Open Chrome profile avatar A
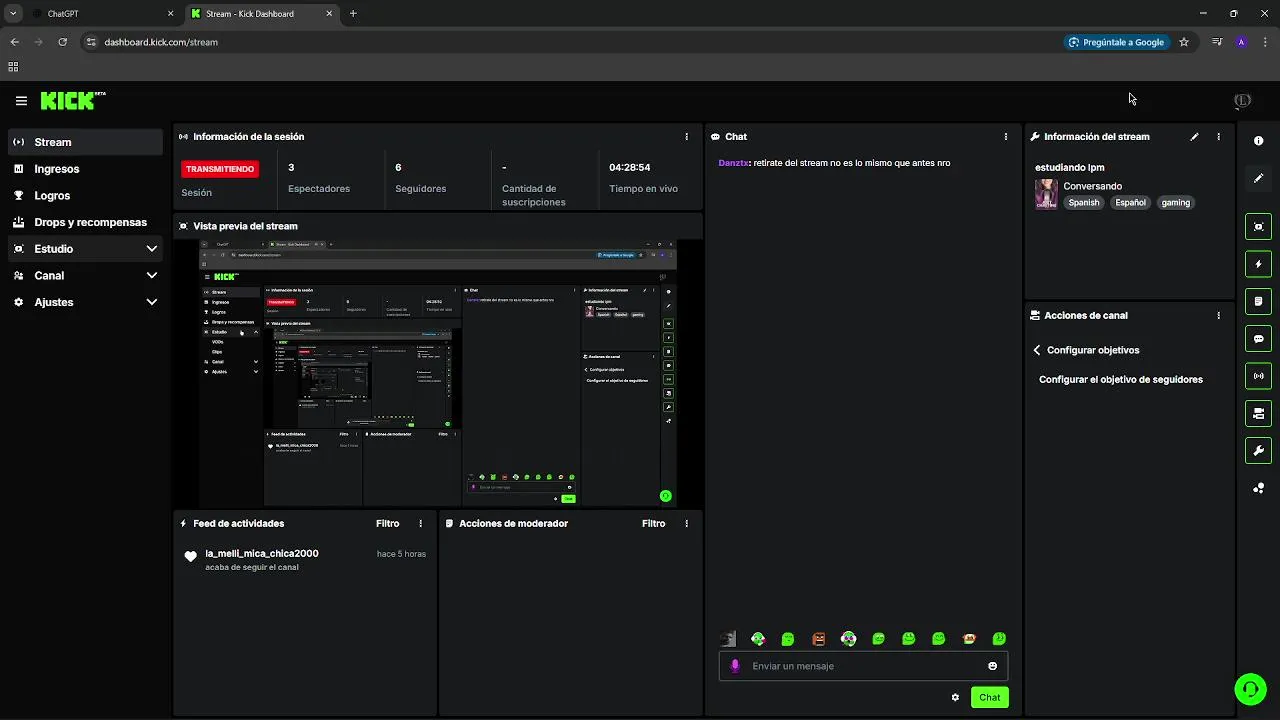 [x=1241, y=42]
